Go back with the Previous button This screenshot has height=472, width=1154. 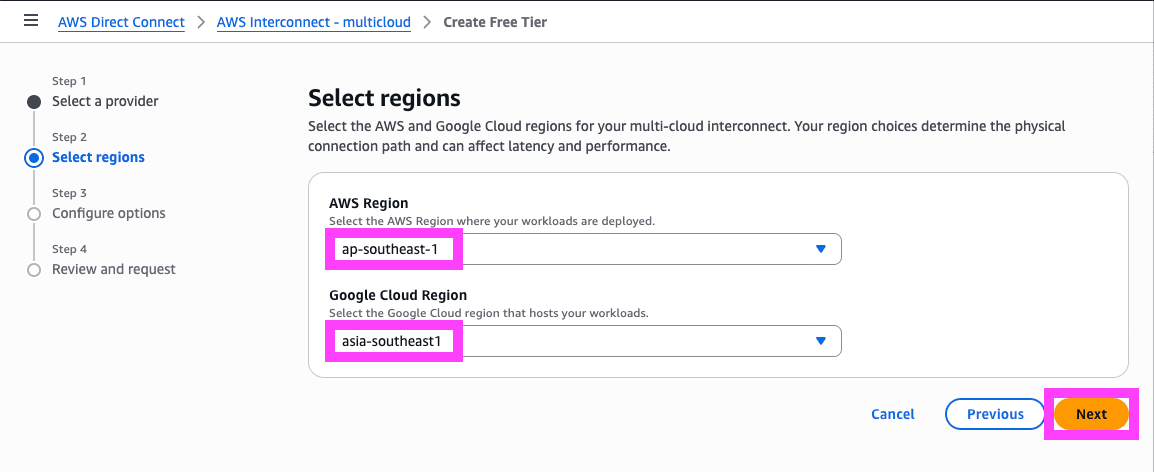995,414
